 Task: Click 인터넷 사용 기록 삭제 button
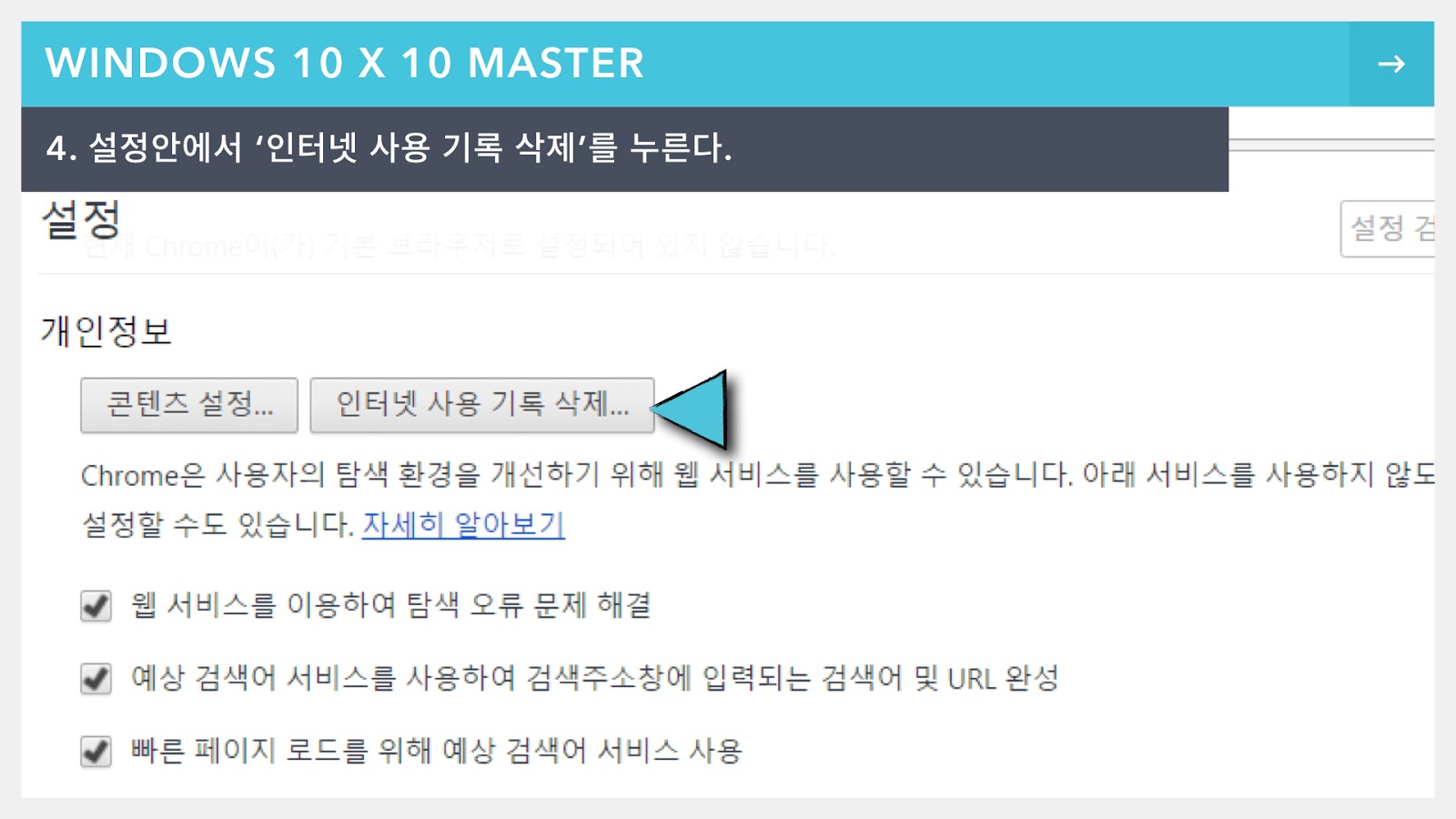point(482,405)
